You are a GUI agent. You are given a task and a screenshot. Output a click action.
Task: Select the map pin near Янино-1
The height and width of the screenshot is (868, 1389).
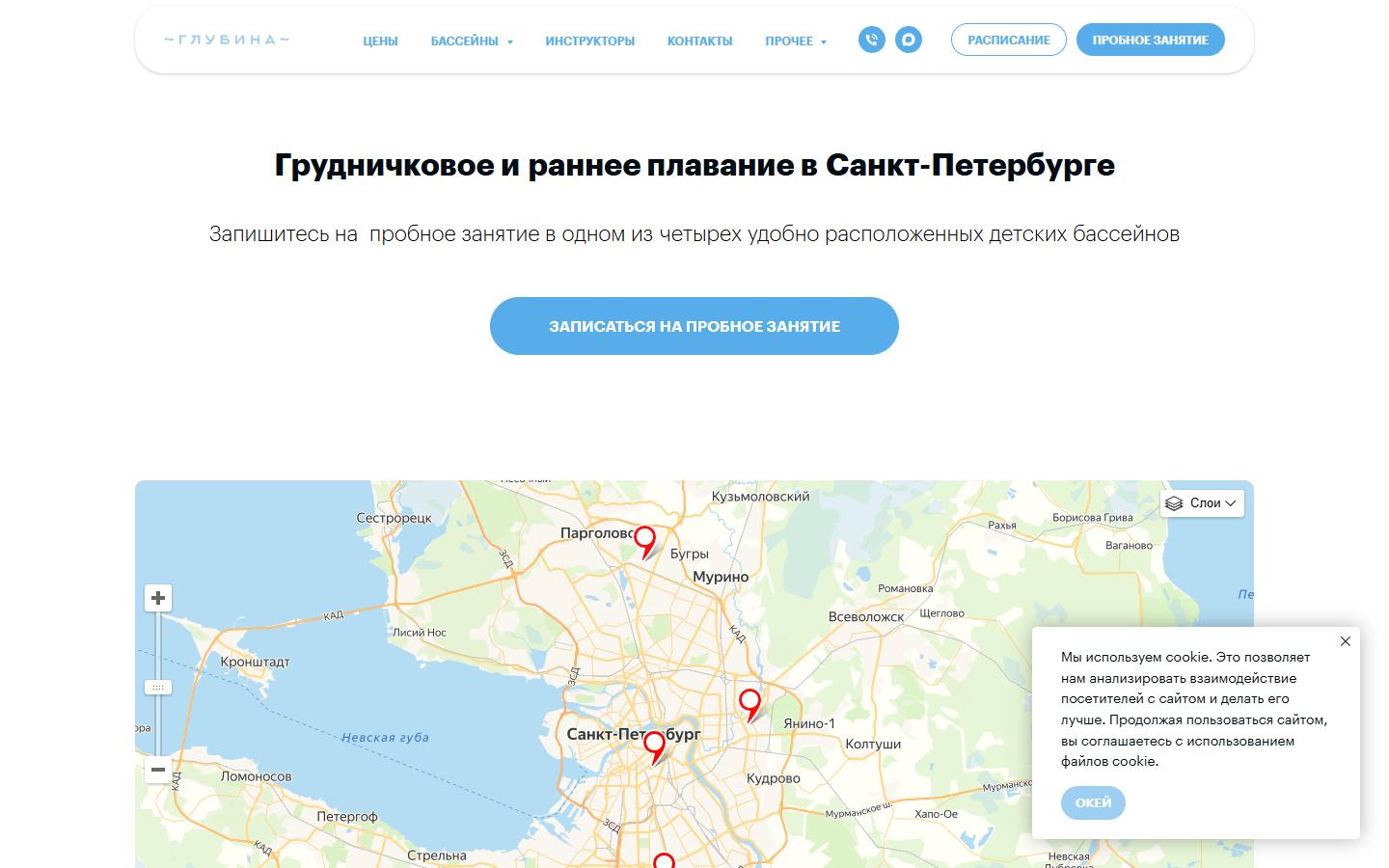pos(749,706)
